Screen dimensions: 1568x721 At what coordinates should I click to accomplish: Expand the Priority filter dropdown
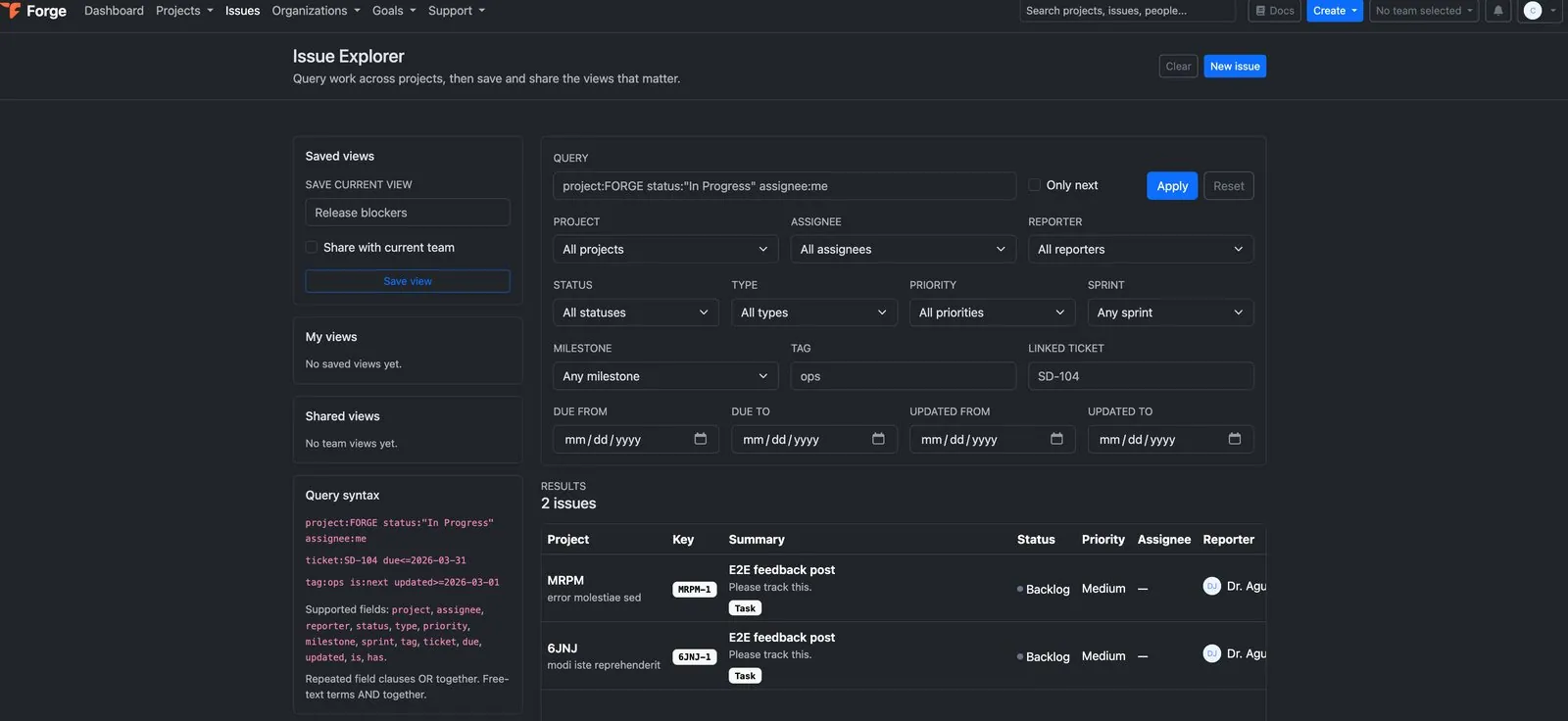(993, 312)
